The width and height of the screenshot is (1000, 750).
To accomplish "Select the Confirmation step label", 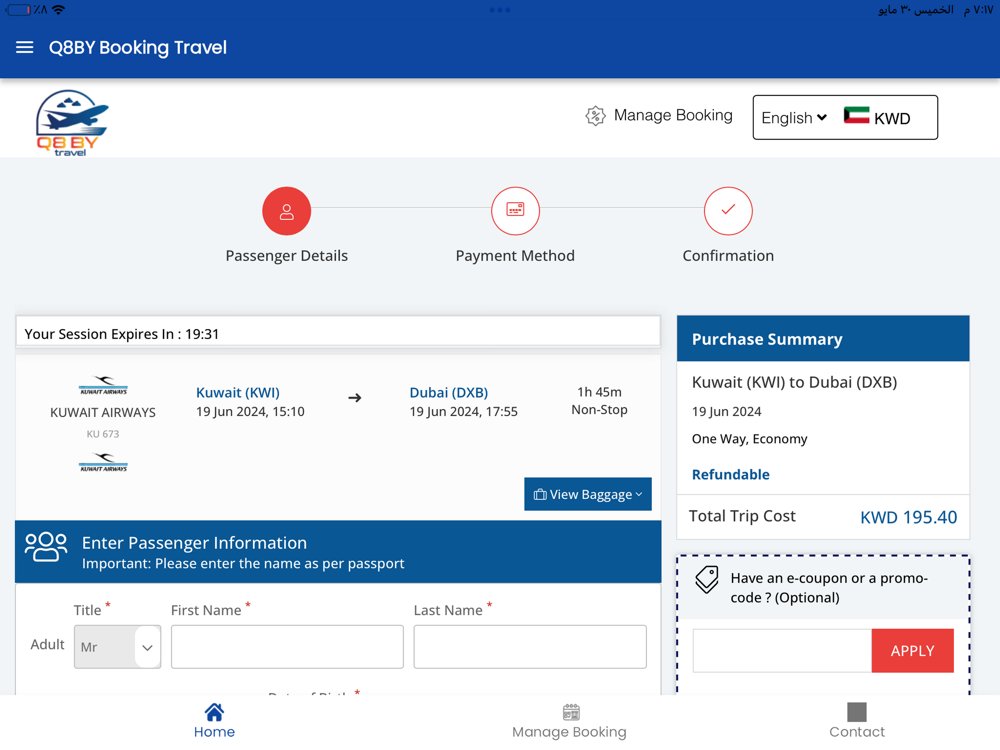I will [728, 256].
